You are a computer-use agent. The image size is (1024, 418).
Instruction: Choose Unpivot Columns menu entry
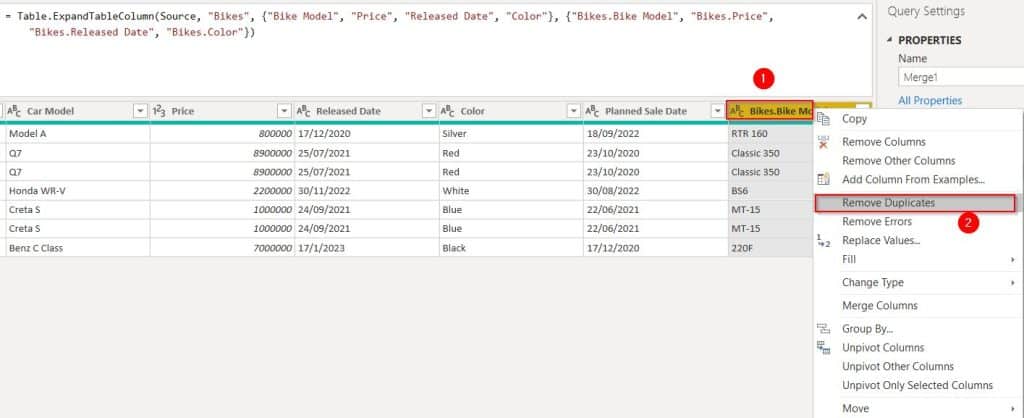coord(883,347)
